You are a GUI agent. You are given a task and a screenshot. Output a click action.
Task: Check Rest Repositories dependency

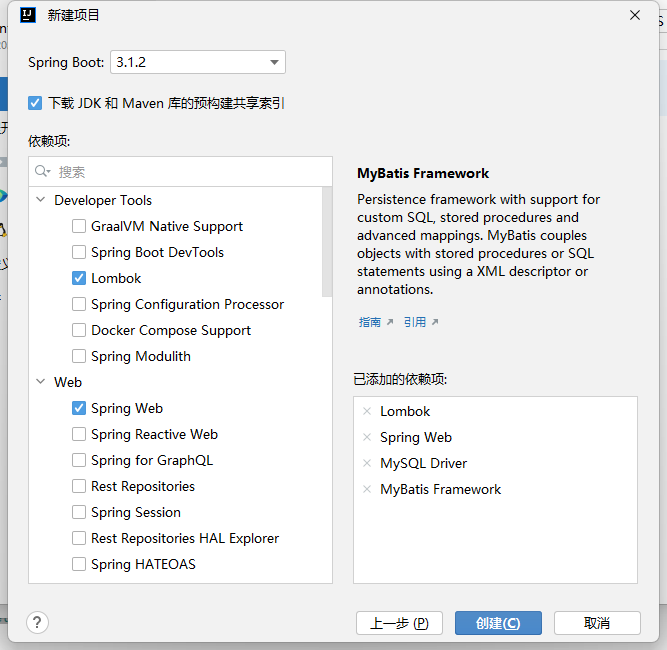point(79,486)
